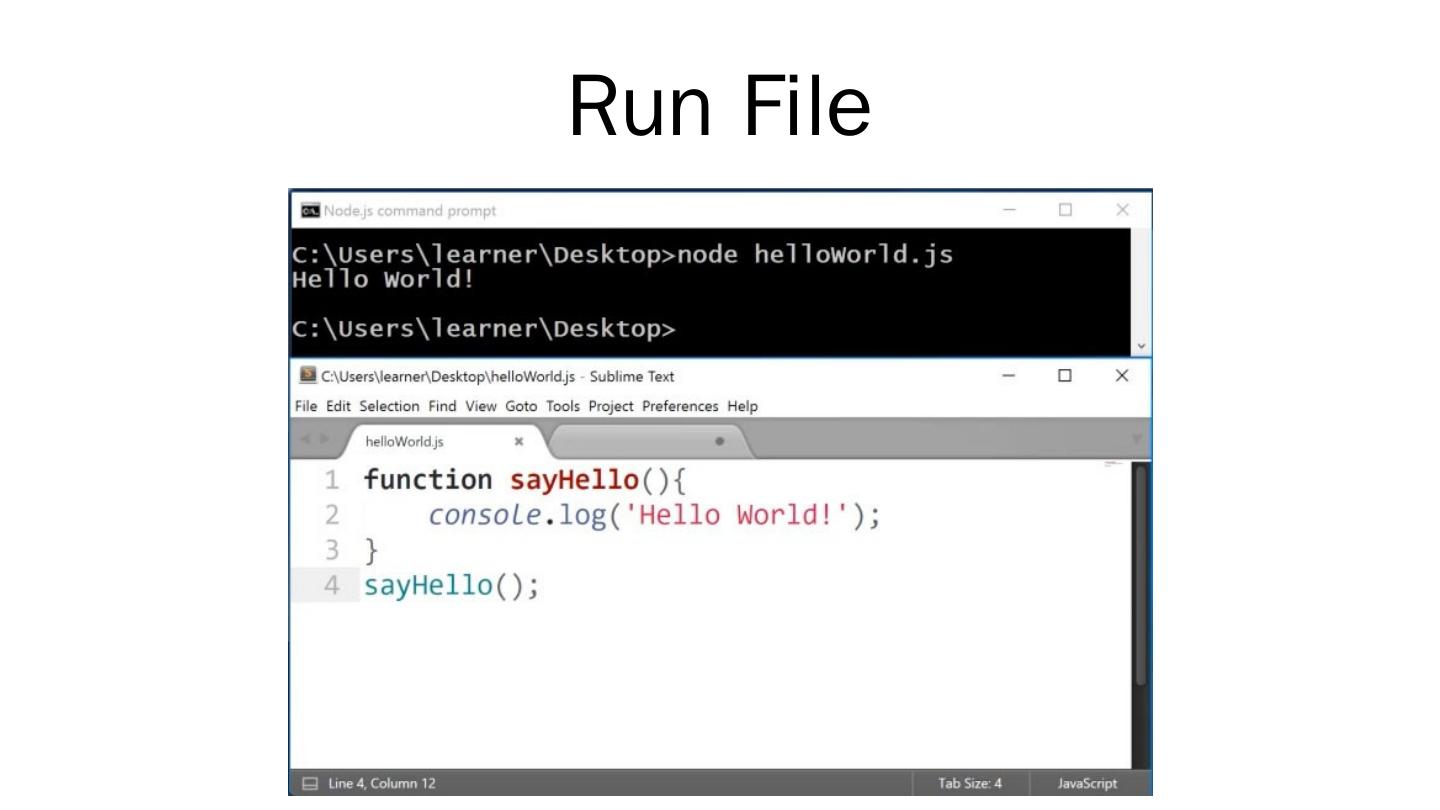The image size is (1440, 810).
Task: Minimize the Node.js command prompt window
Action: pyautogui.click(x=1009, y=210)
